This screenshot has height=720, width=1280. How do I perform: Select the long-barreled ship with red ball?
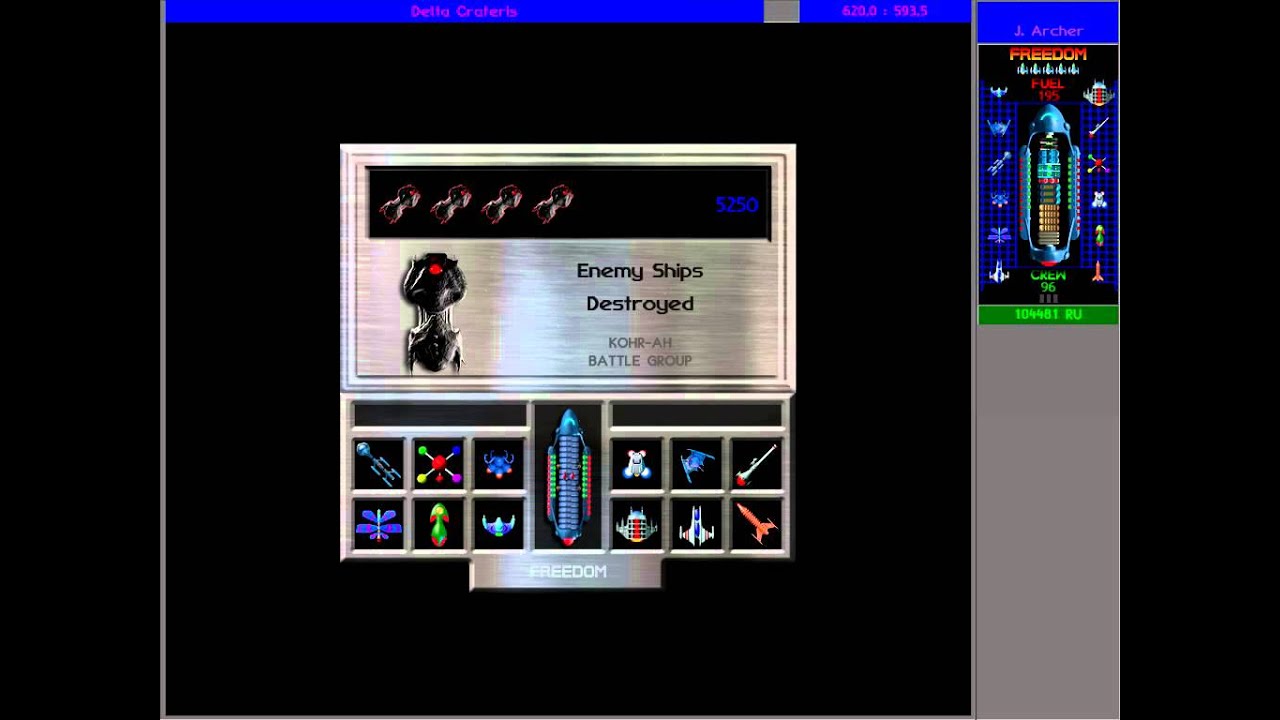757,464
